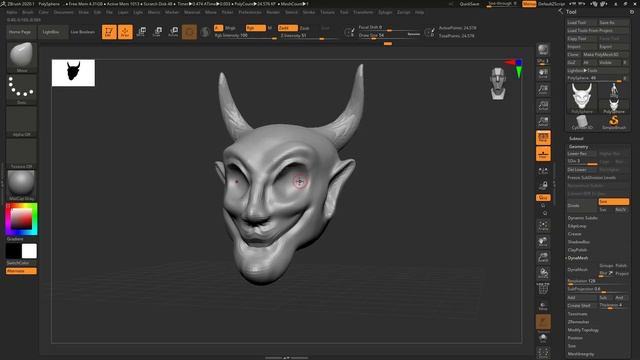
Task: Toggle the Qxyz rotation button
Action: click(x=543, y=198)
